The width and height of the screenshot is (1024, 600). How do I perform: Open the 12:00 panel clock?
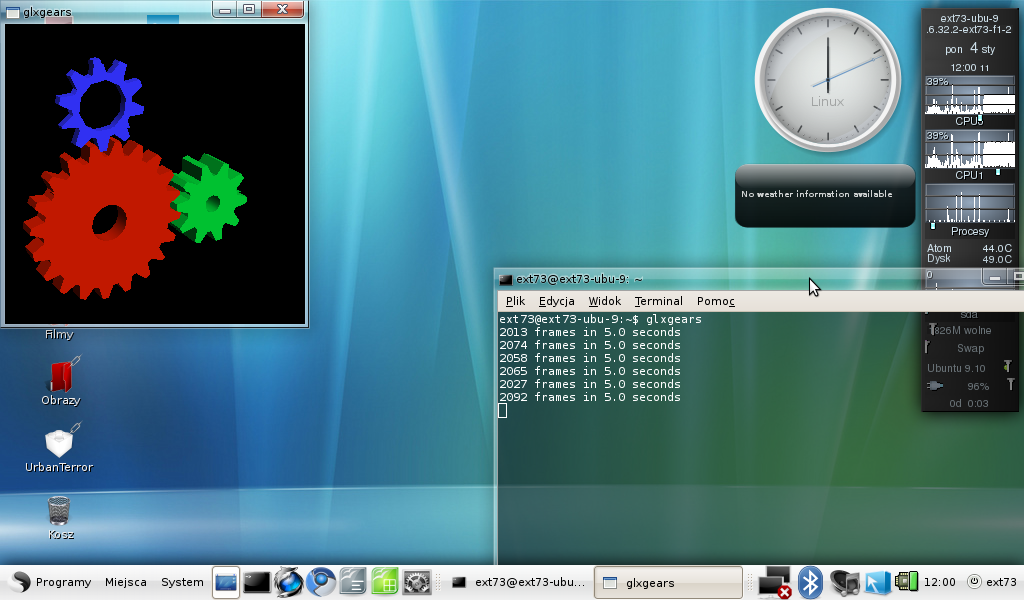(940, 582)
